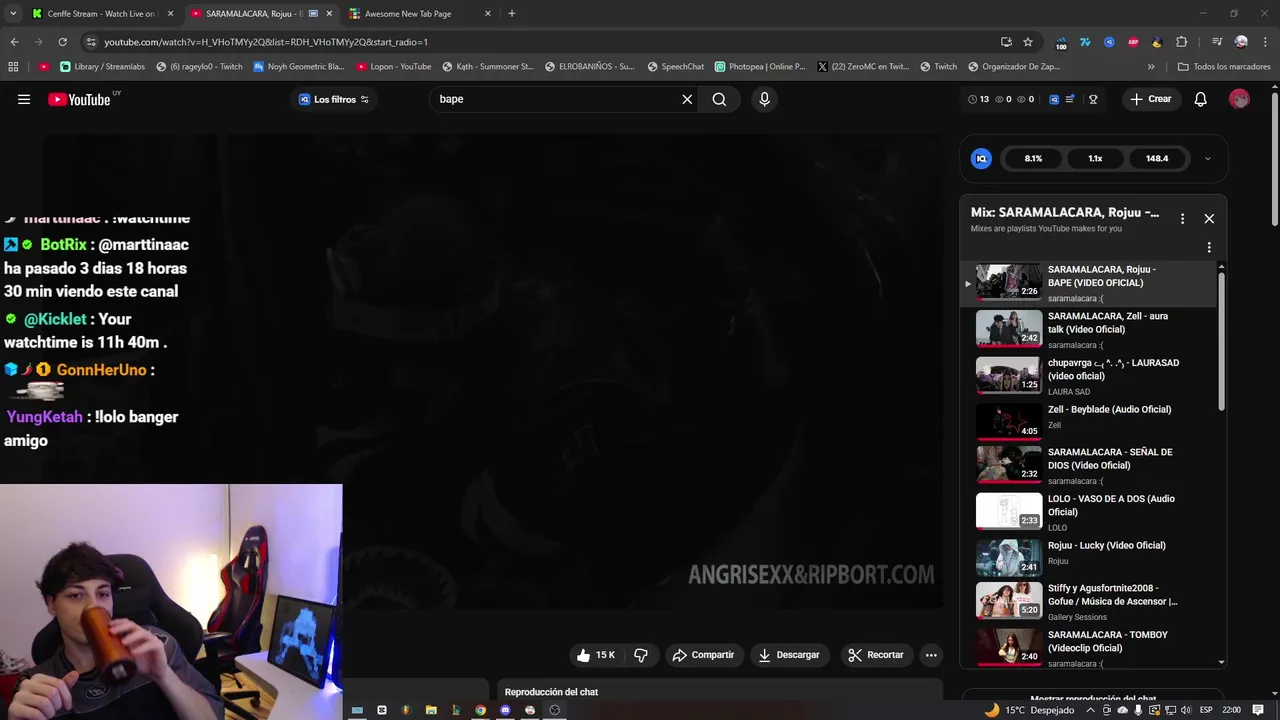Open Chrome from the taskbar
This screenshot has height=720, width=1280.
pos(480,710)
